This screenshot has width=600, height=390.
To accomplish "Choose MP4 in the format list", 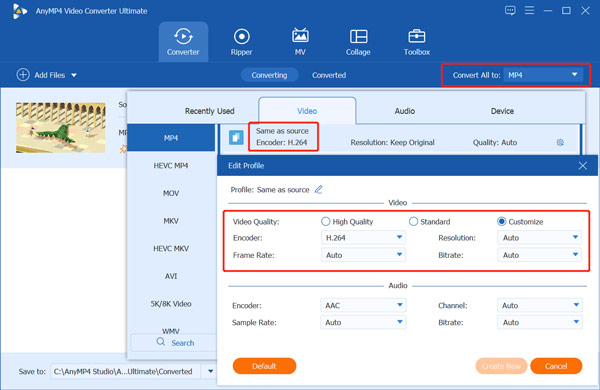I will click(x=171, y=138).
